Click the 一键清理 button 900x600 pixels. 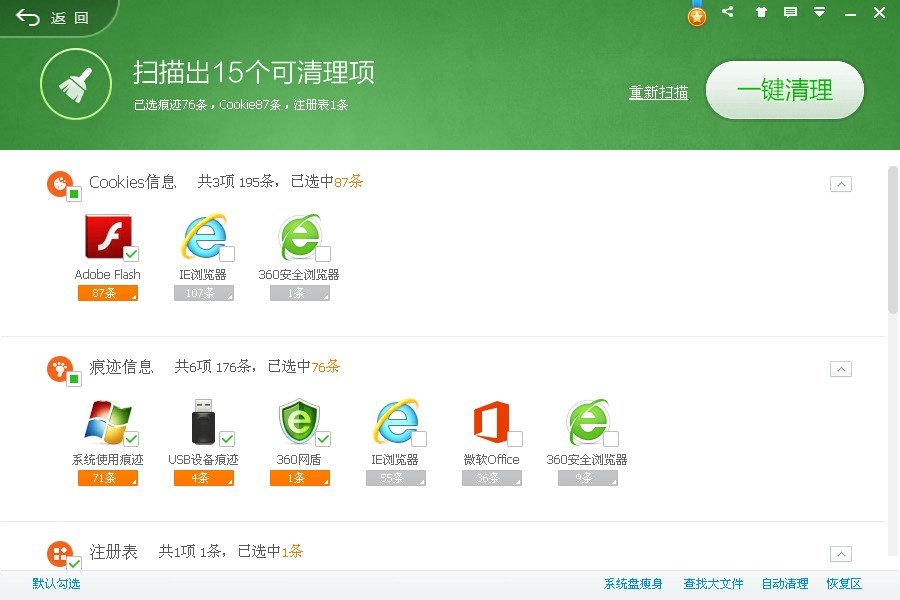point(785,90)
